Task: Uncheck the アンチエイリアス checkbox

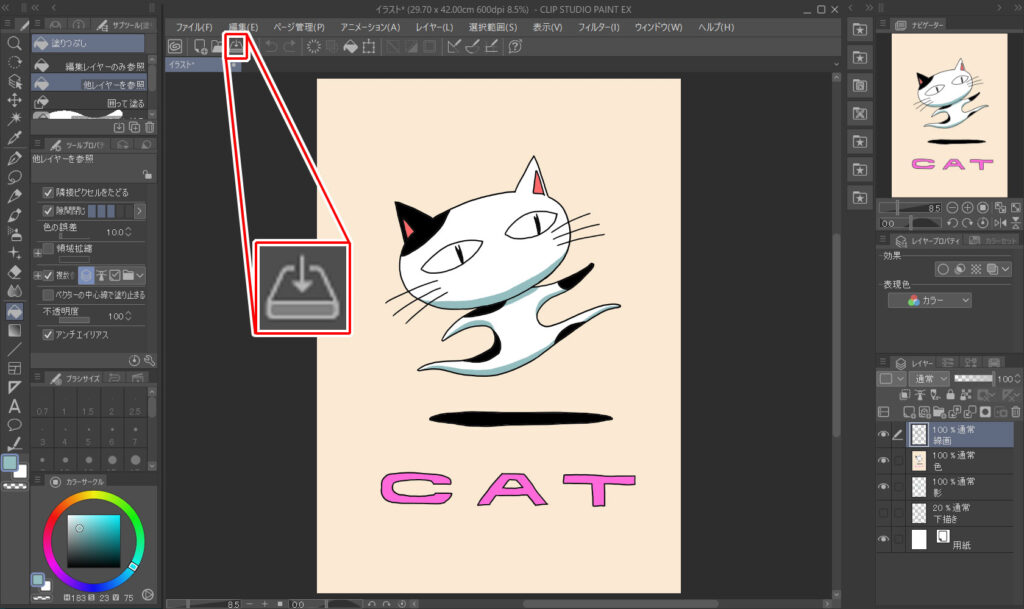Action: tap(48, 334)
